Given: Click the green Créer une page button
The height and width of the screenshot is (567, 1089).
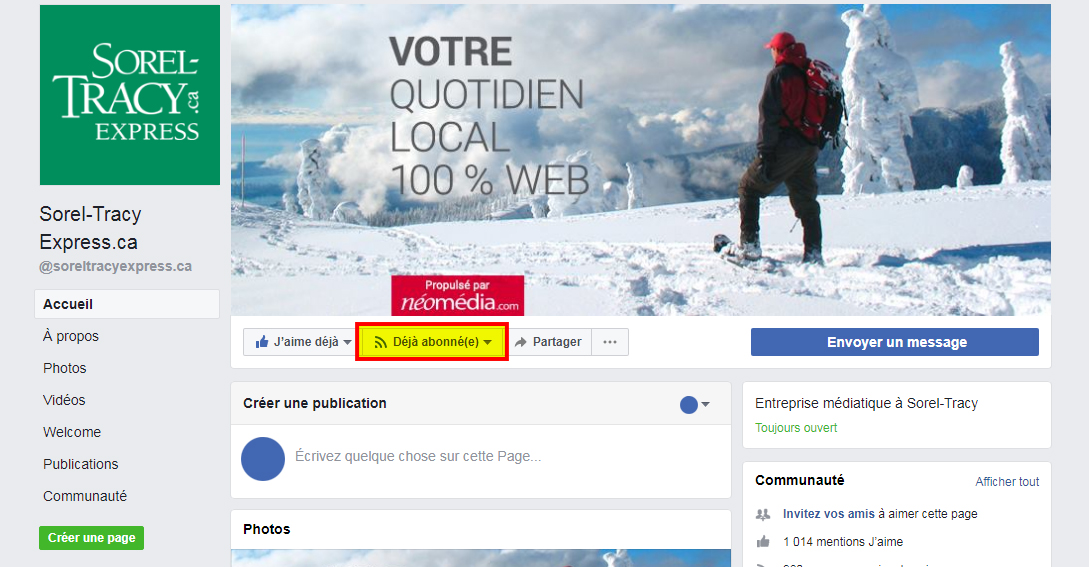Looking at the screenshot, I should pos(92,538).
